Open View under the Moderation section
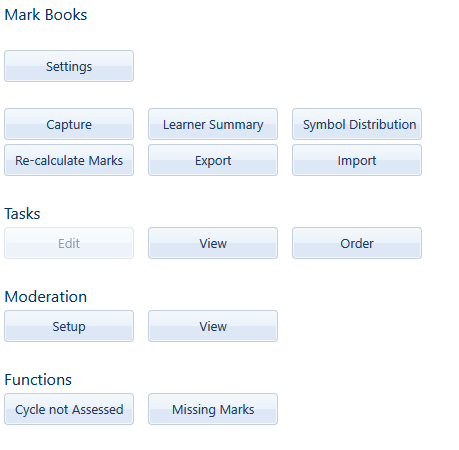 click(x=213, y=326)
